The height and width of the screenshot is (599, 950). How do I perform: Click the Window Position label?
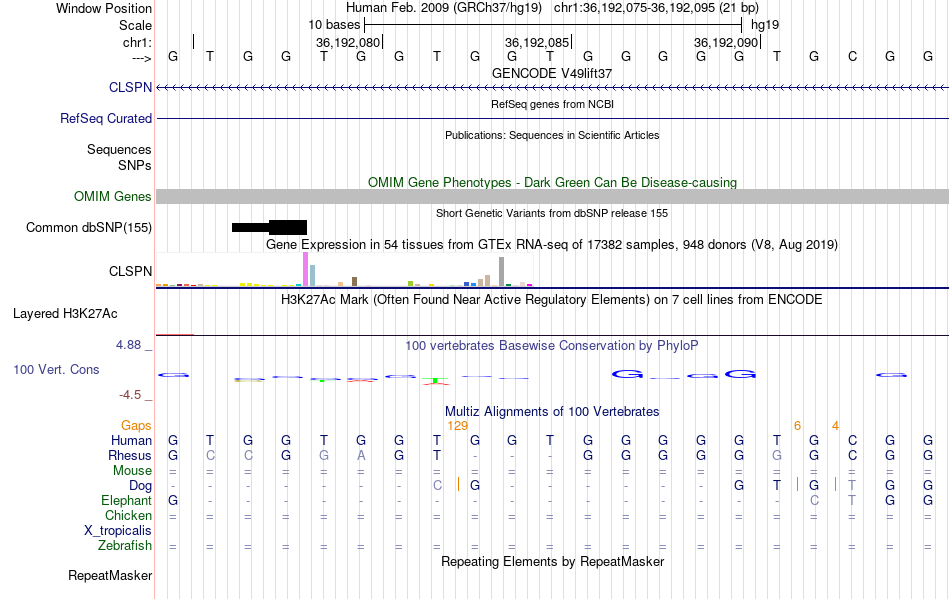click(104, 8)
